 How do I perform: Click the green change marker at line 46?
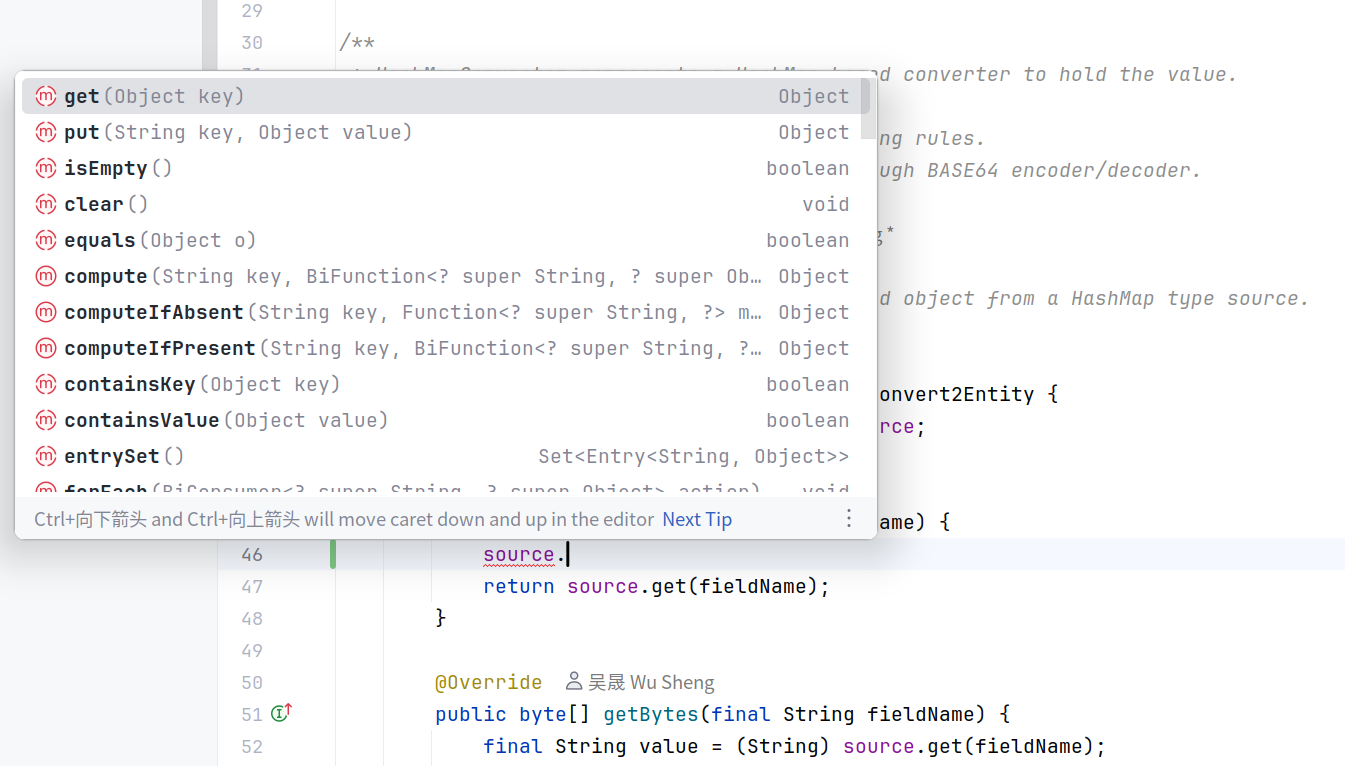tap(333, 554)
